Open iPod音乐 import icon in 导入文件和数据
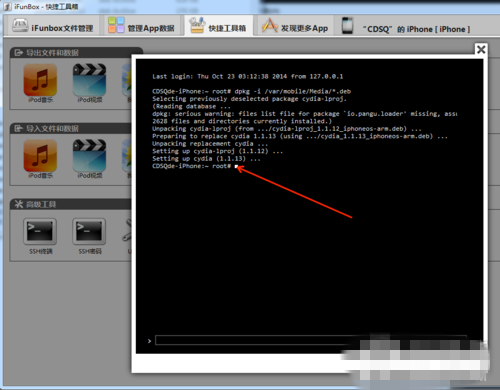The height and width of the screenshot is (390, 500). coord(40,159)
